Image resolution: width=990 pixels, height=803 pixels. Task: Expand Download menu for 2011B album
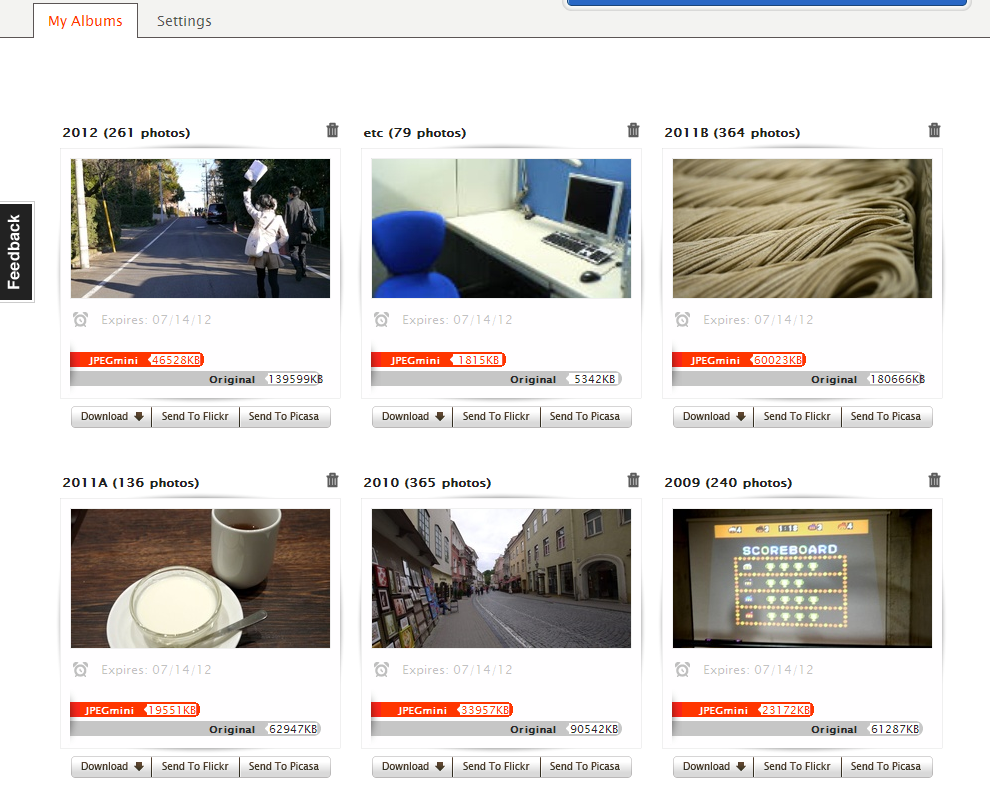[x=713, y=417]
